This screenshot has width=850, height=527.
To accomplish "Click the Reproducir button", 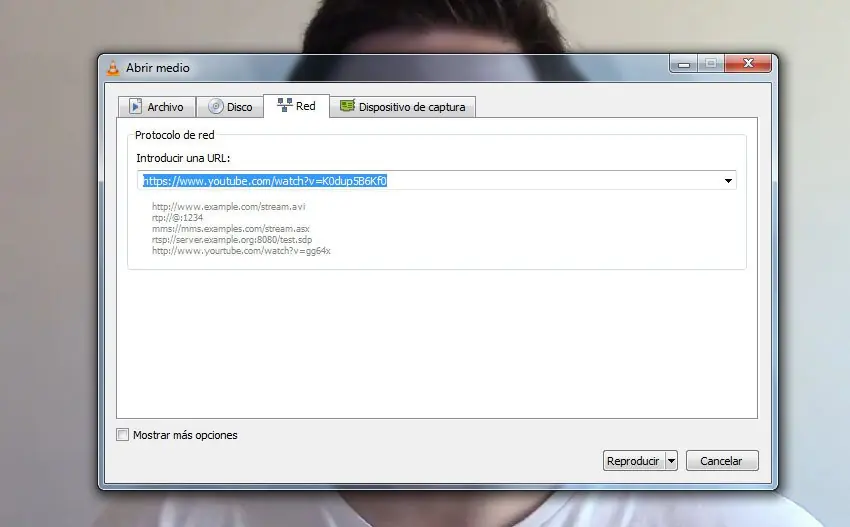I will coord(634,461).
